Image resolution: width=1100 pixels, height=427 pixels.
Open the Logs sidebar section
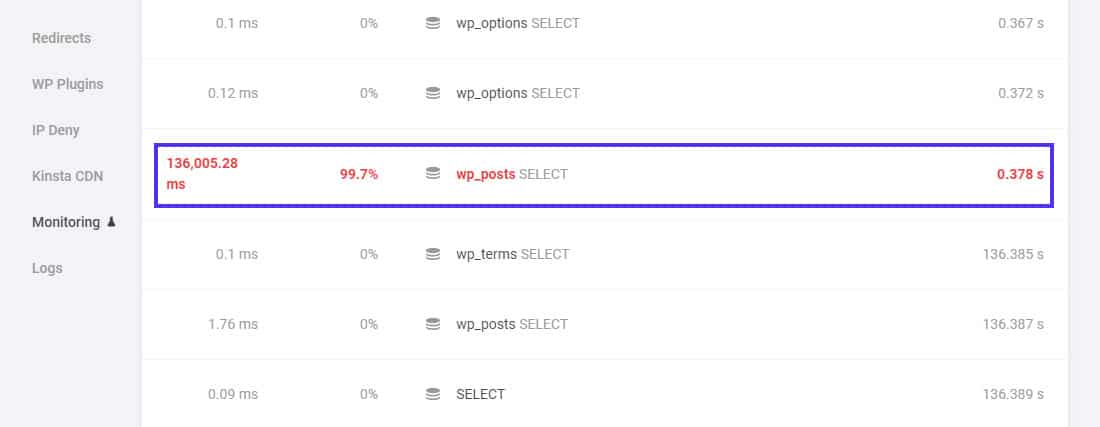click(47, 268)
